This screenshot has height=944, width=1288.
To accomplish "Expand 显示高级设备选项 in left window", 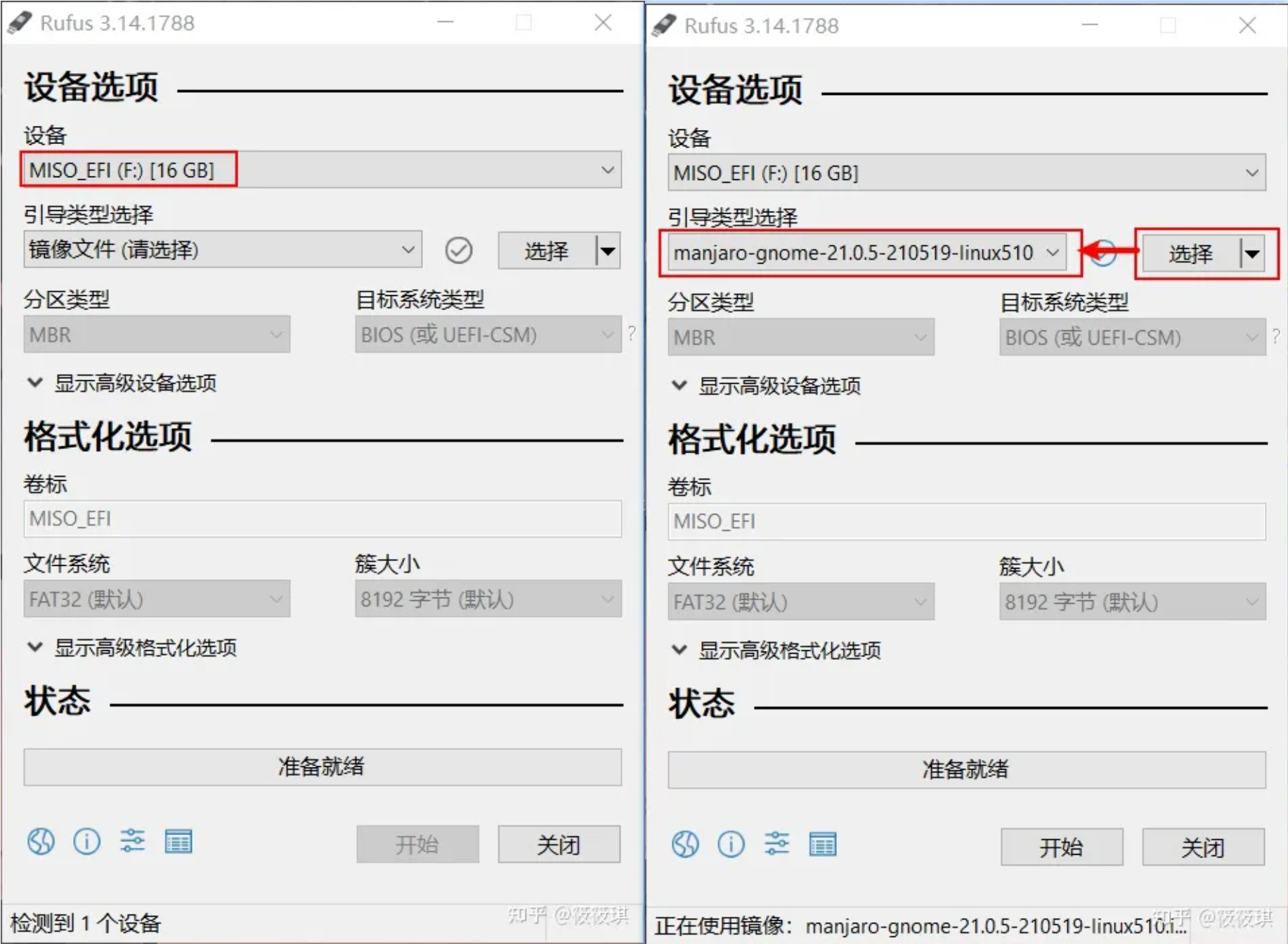I will (122, 383).
